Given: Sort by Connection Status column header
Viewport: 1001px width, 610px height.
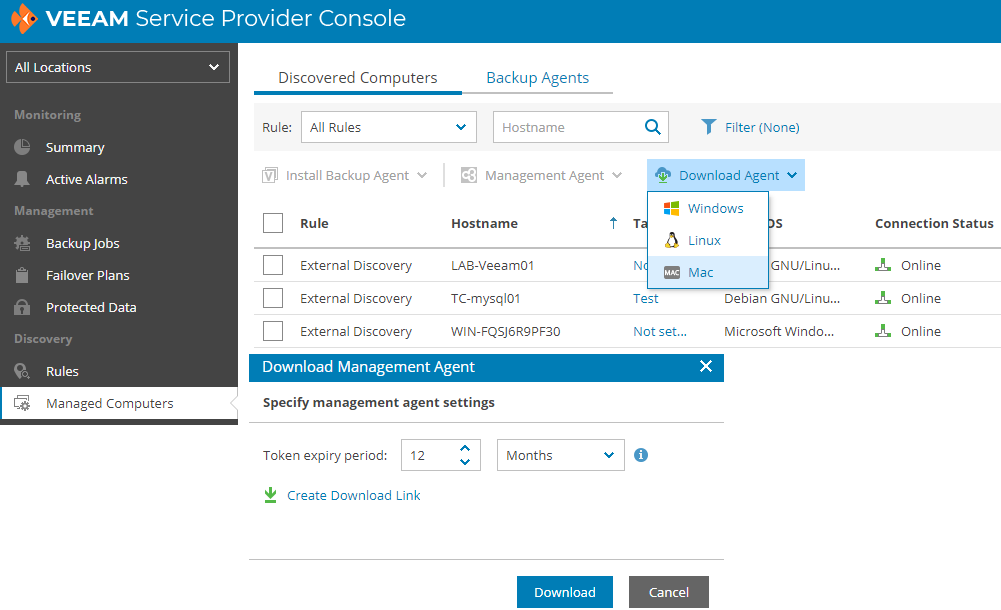Looking at the screenshot, I should coord(934,223).
